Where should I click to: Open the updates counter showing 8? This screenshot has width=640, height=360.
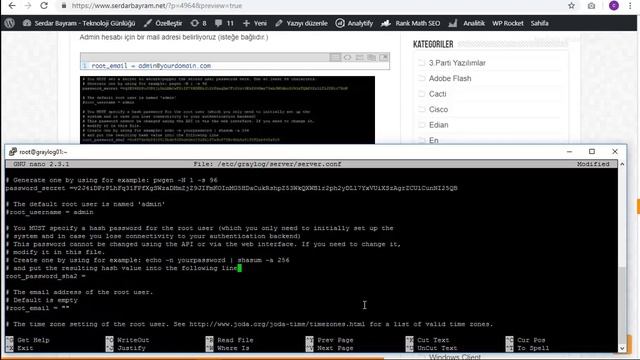pos(198,23)
